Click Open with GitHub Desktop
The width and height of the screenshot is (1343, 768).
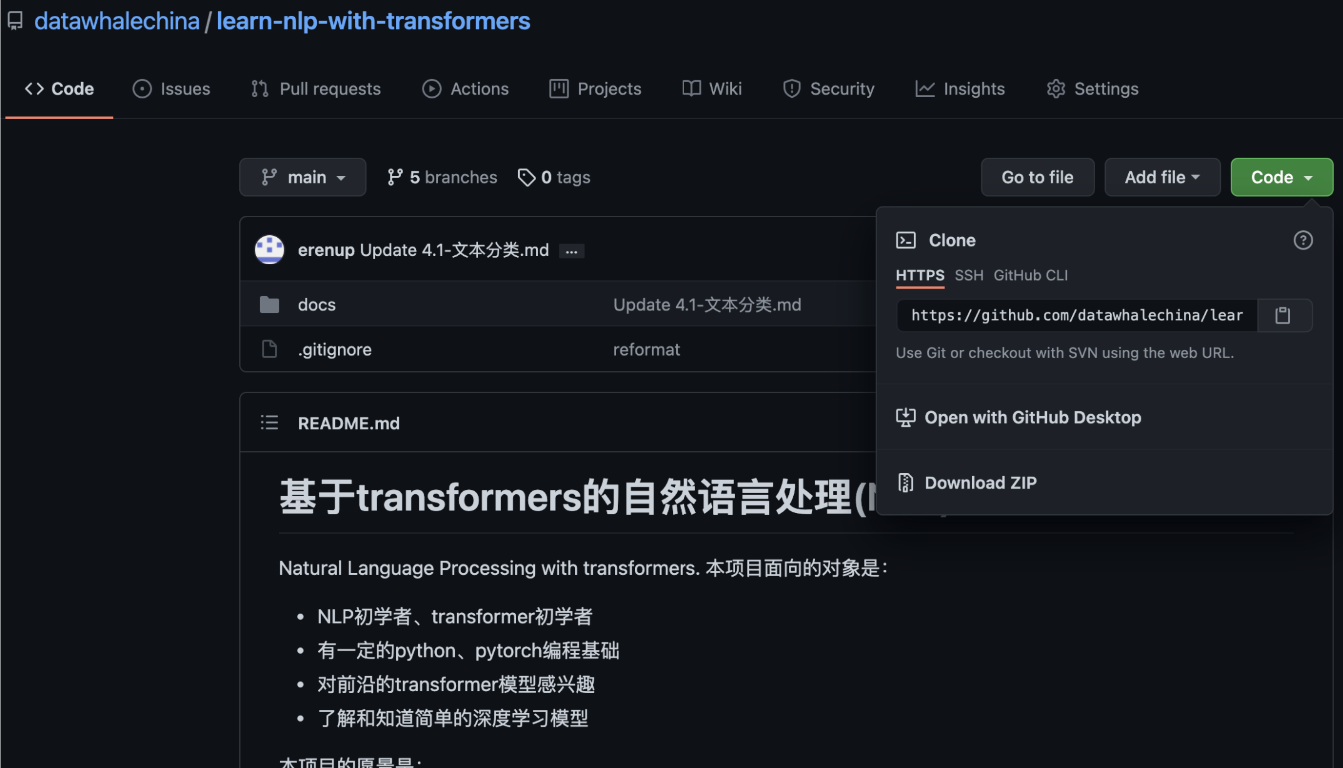click(x=1033, y=417)
